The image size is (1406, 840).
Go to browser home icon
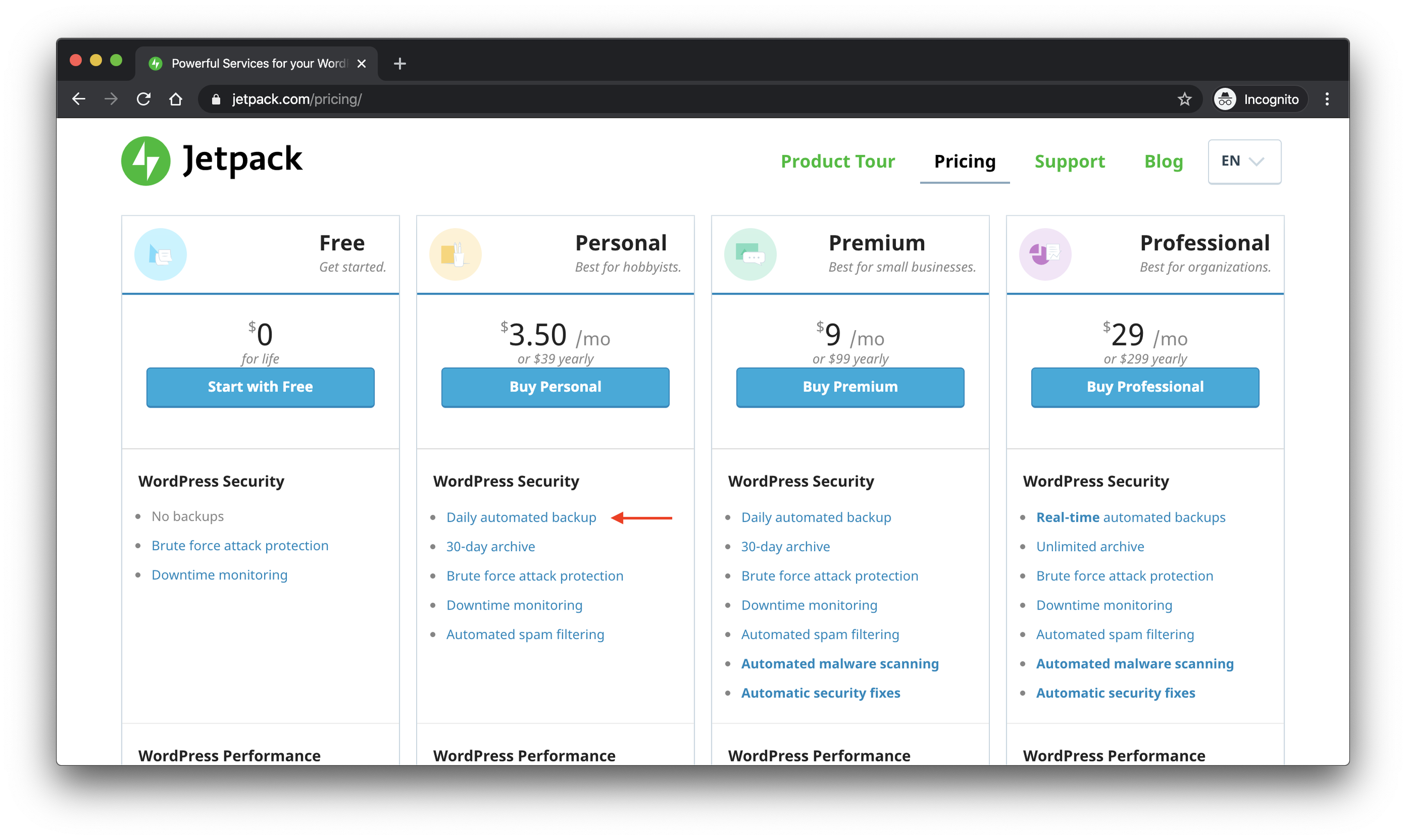(x=176, y=99)
